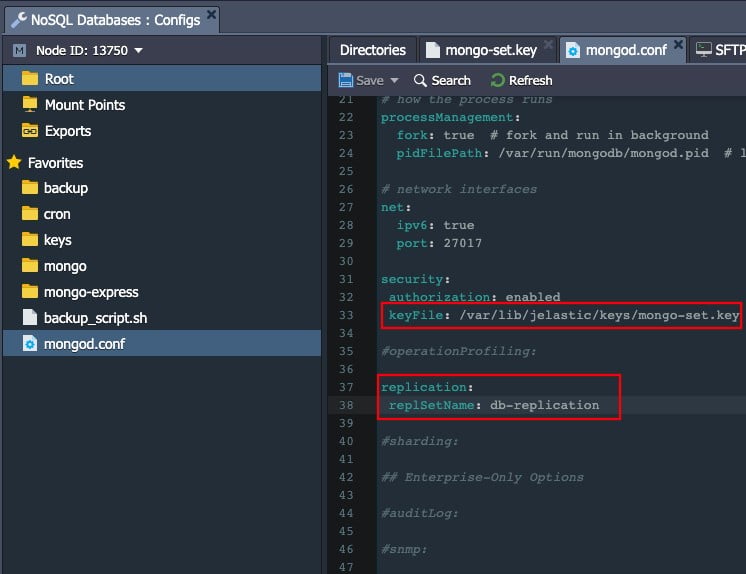Click '#snmp:' comment on line 46

tap(404, 549)
